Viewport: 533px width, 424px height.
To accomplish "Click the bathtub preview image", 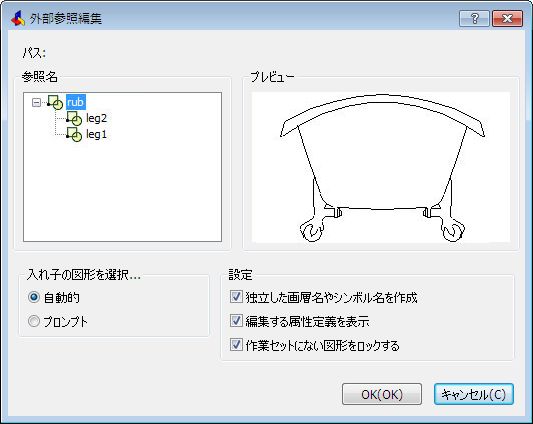I will pos(381,167).
